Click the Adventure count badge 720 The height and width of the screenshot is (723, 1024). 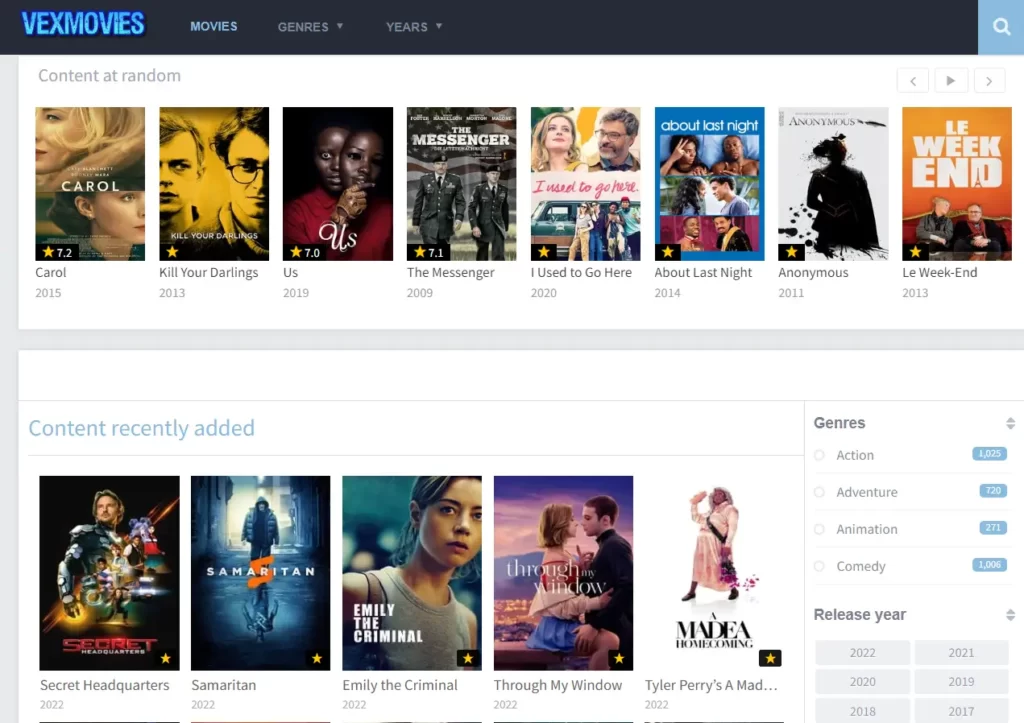pyautogui.click(x=993, y=490)
